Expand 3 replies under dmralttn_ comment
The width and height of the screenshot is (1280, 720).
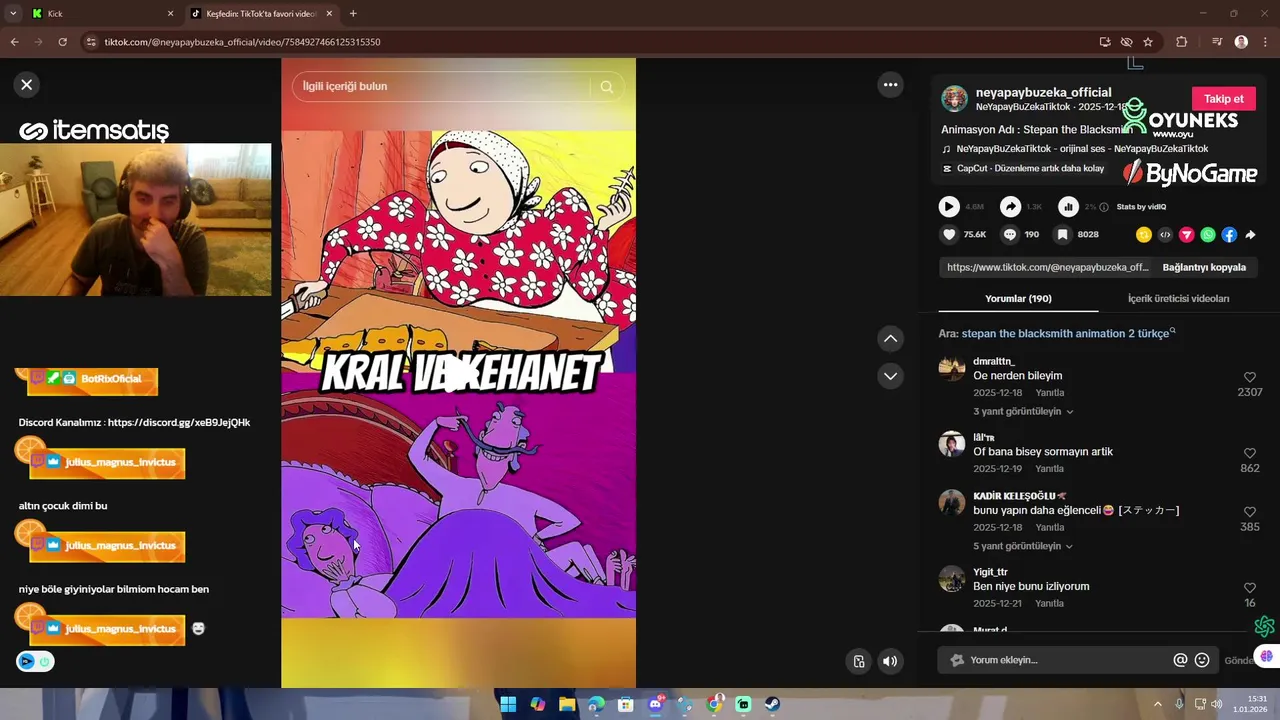coord(1023,412)
